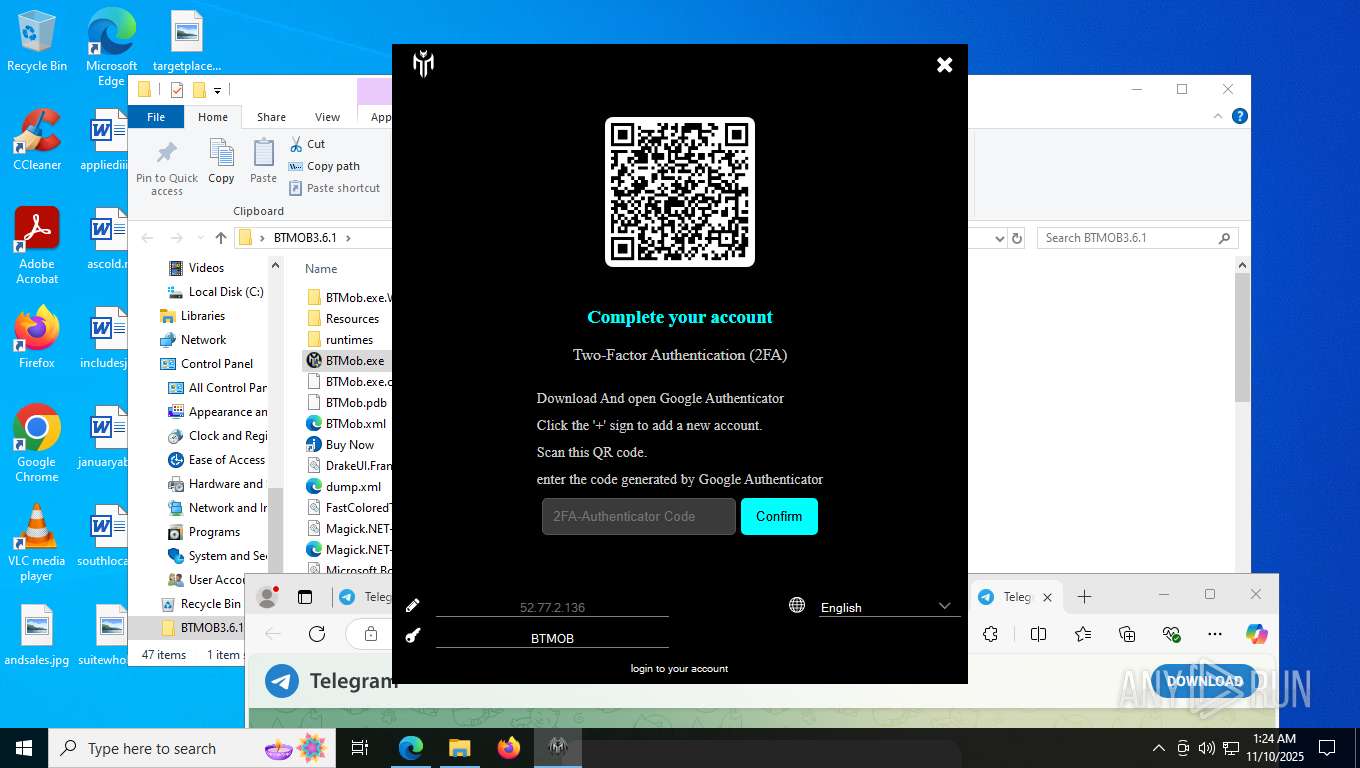Click the Up arrow navigation button in Explorer

221,238
